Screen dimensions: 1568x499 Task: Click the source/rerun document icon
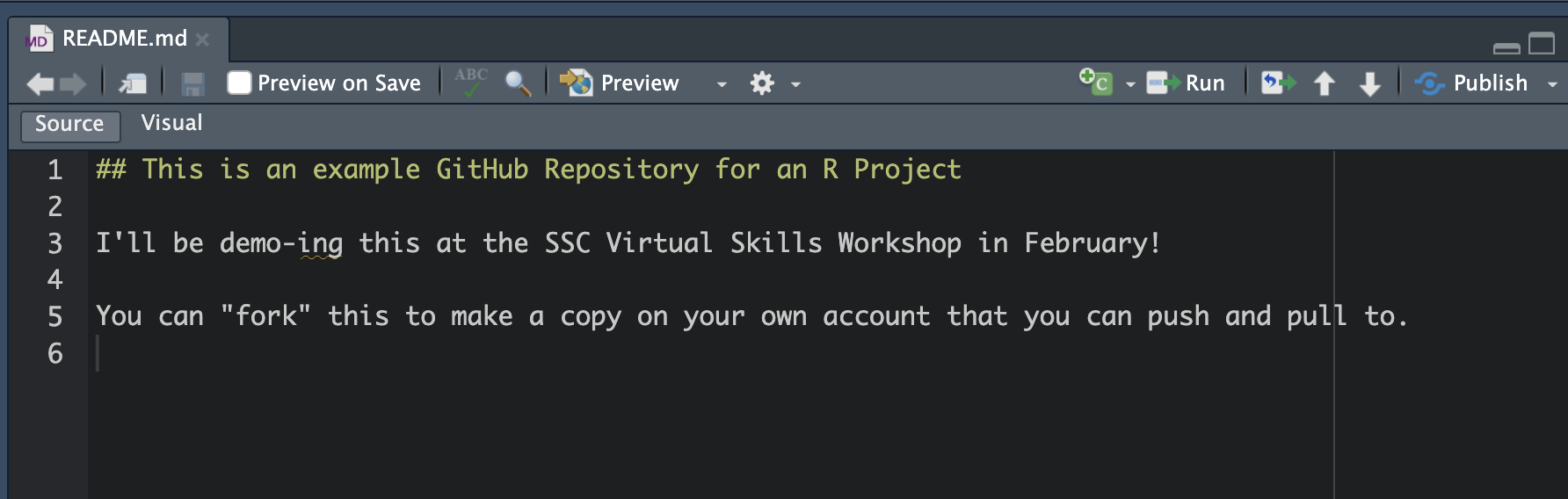(1278, 83)
